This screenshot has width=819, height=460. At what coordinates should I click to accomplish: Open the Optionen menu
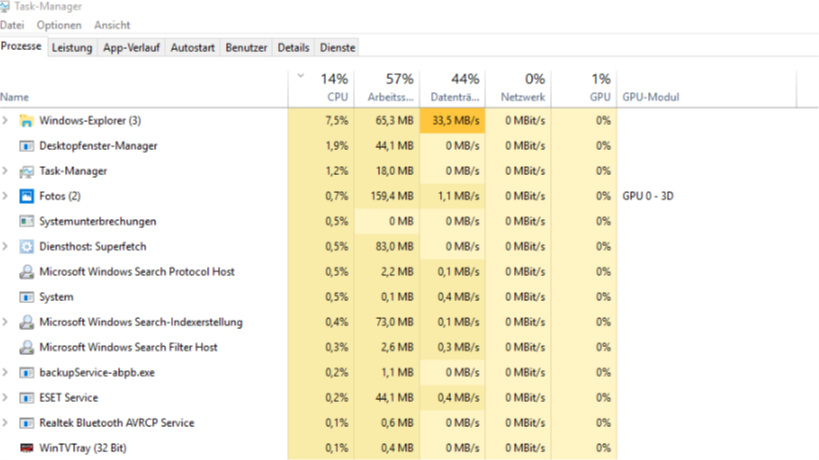[x=59, y=25]
